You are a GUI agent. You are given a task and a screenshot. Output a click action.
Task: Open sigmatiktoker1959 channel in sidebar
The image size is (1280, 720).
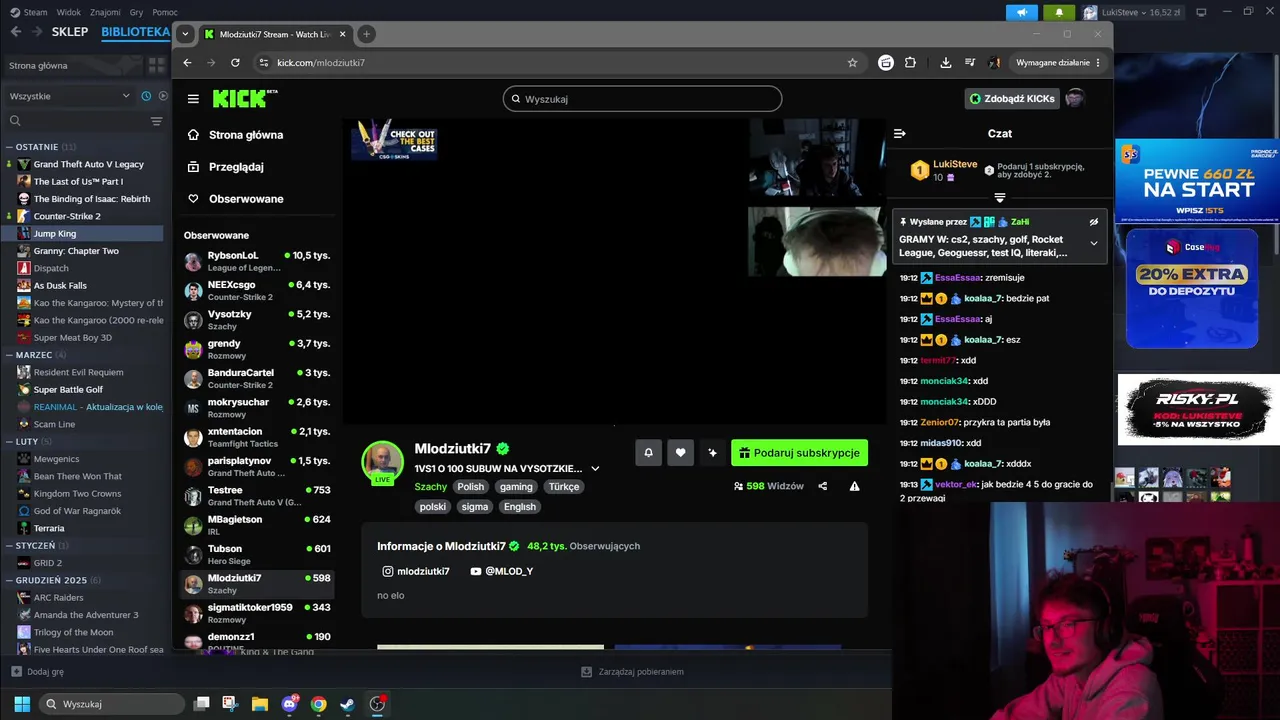(257, 613)
